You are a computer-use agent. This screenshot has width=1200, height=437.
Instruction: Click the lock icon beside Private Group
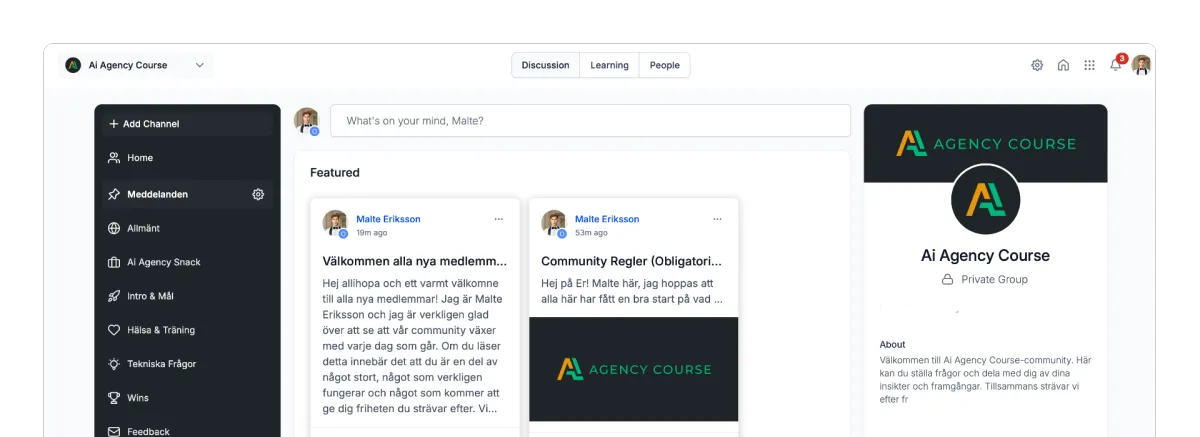[947, 279]
